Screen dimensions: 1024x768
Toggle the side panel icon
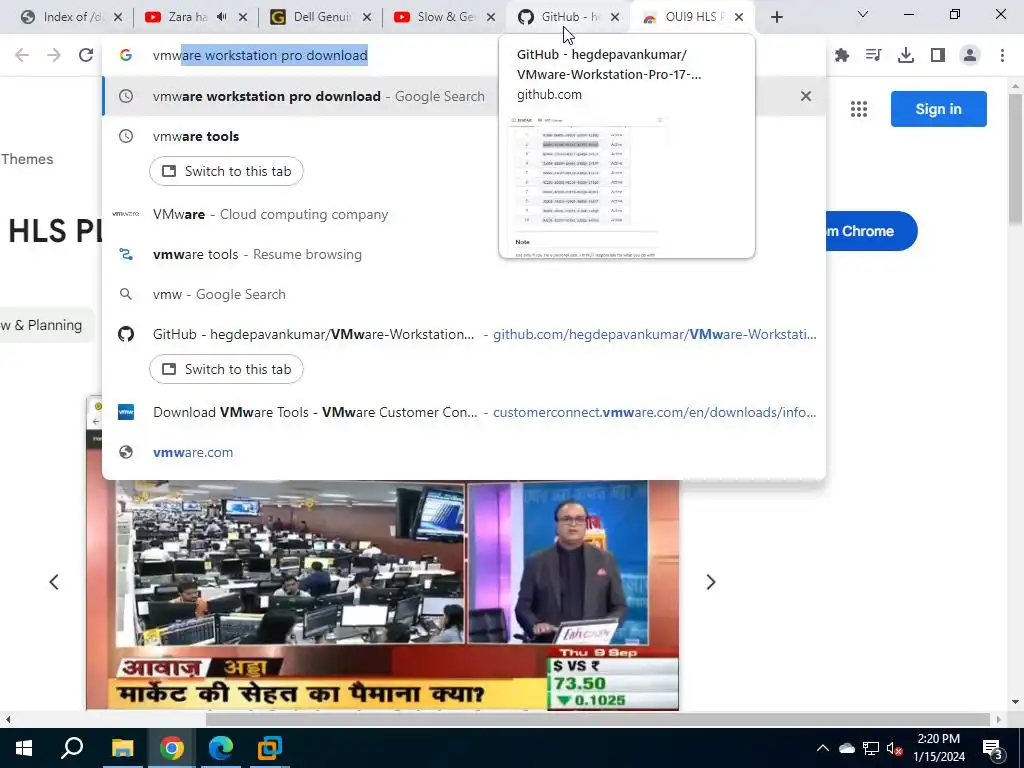point(938,56)
